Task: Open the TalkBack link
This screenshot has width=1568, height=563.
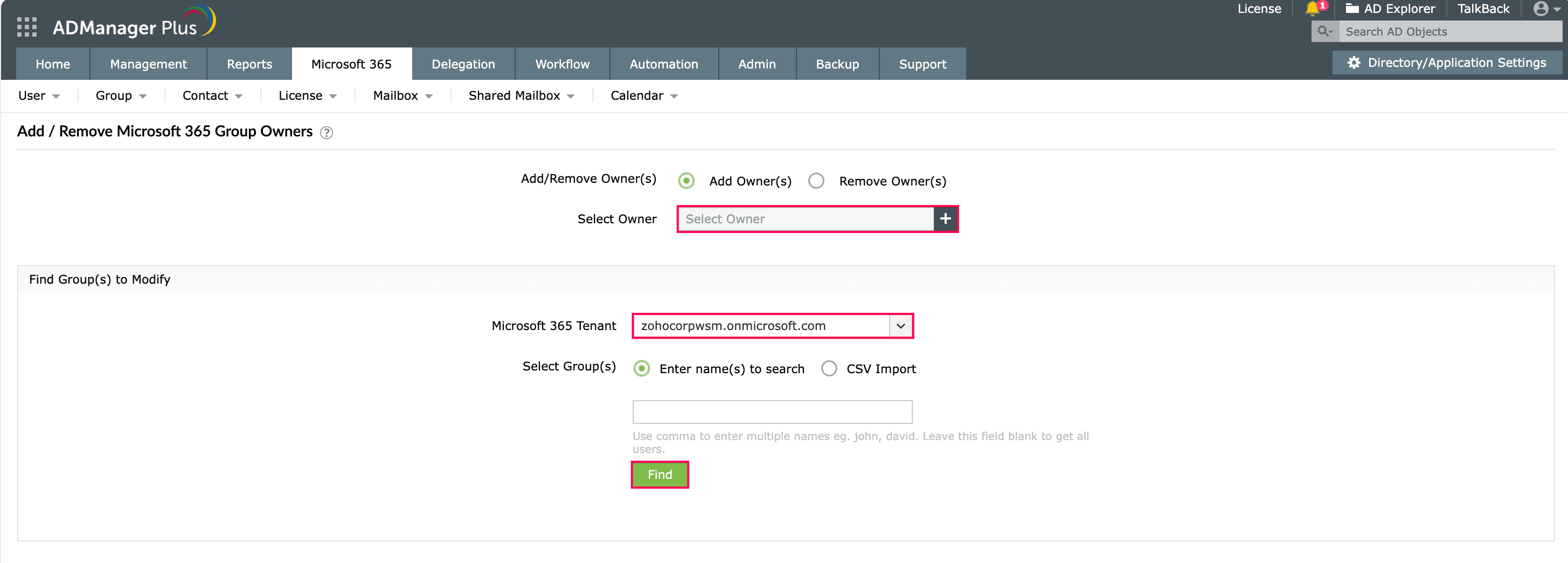Action: (x=1483, y=9)
